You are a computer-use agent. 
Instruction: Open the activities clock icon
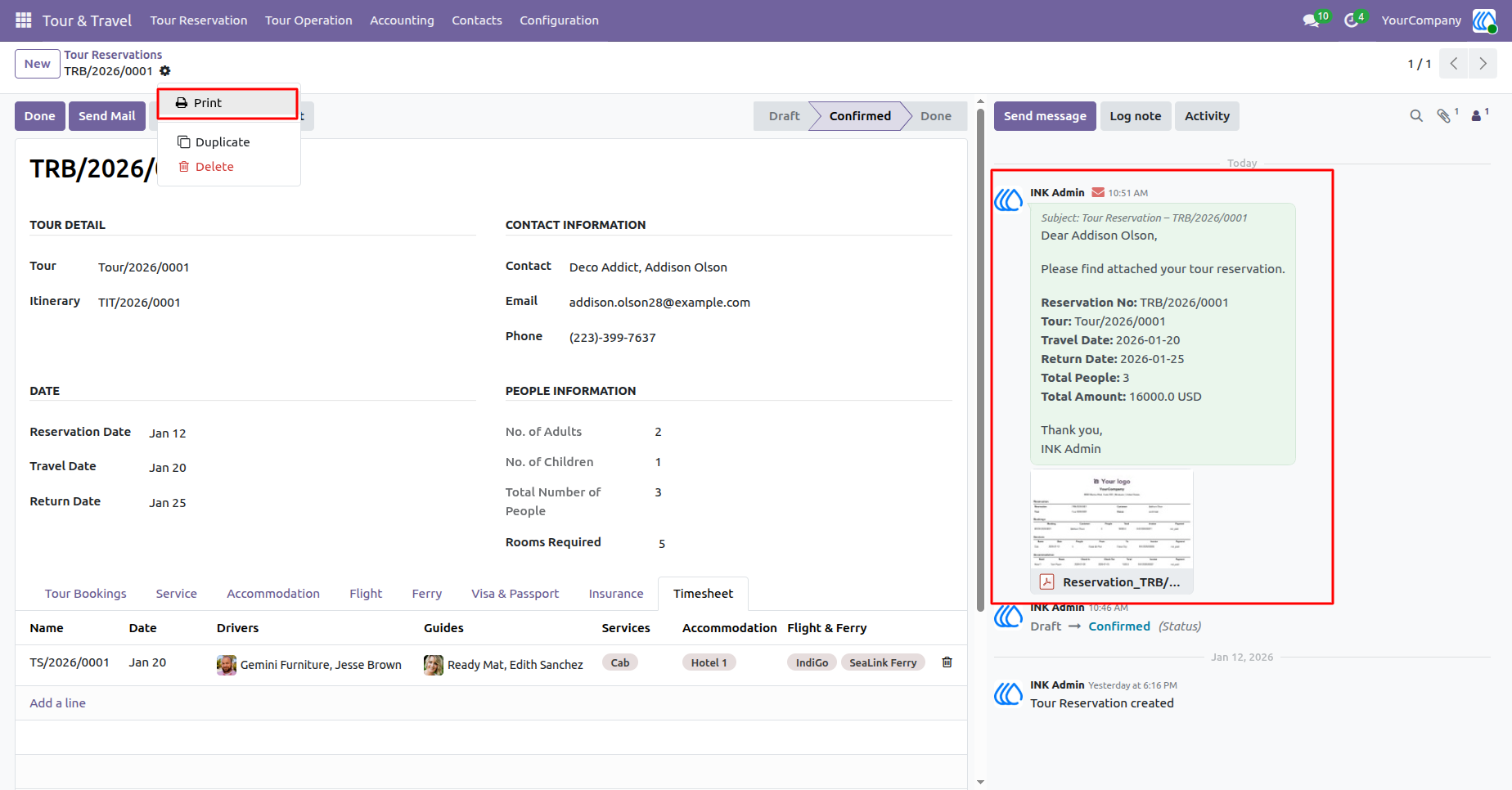pos(1351,20)
